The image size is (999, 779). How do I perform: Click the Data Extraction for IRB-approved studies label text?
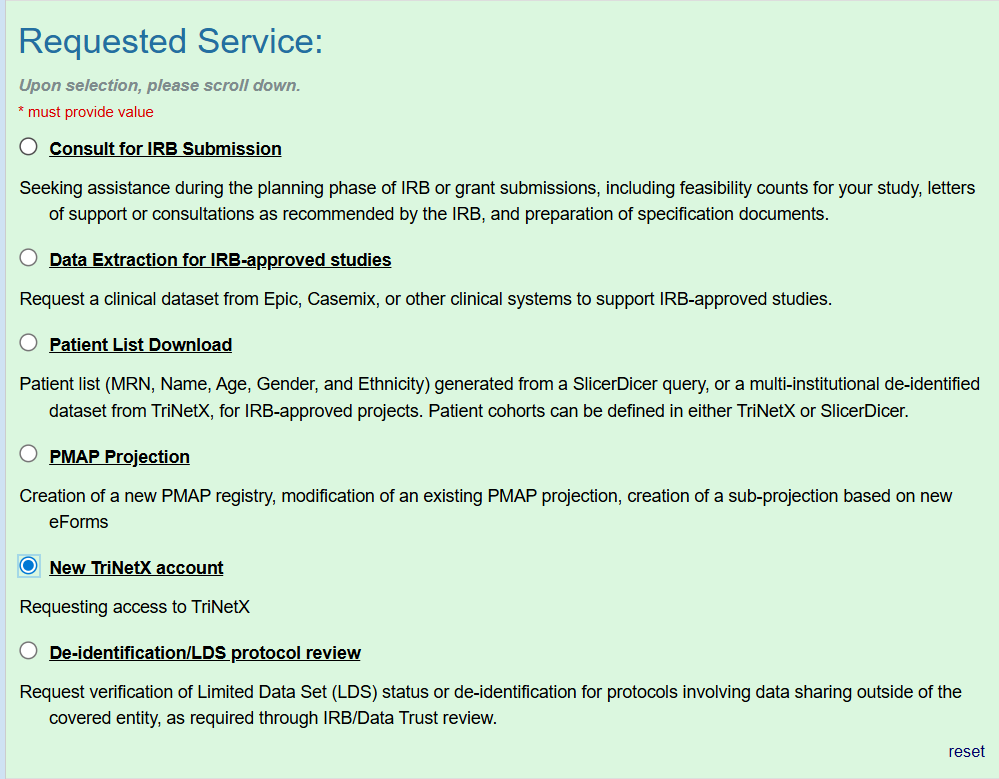click(x=220, y=260)
